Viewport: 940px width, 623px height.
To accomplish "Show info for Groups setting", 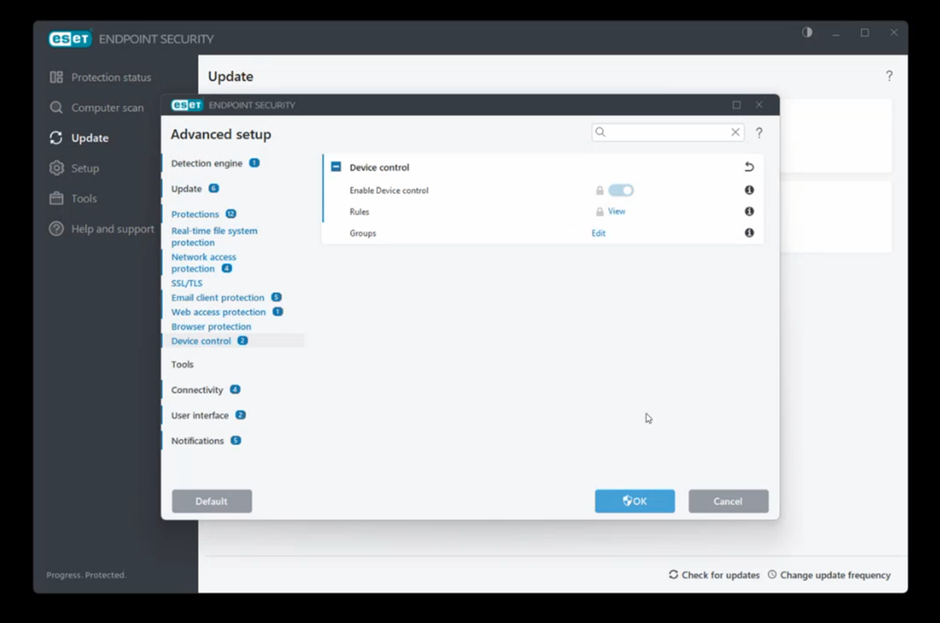I will tap(749, 233).
